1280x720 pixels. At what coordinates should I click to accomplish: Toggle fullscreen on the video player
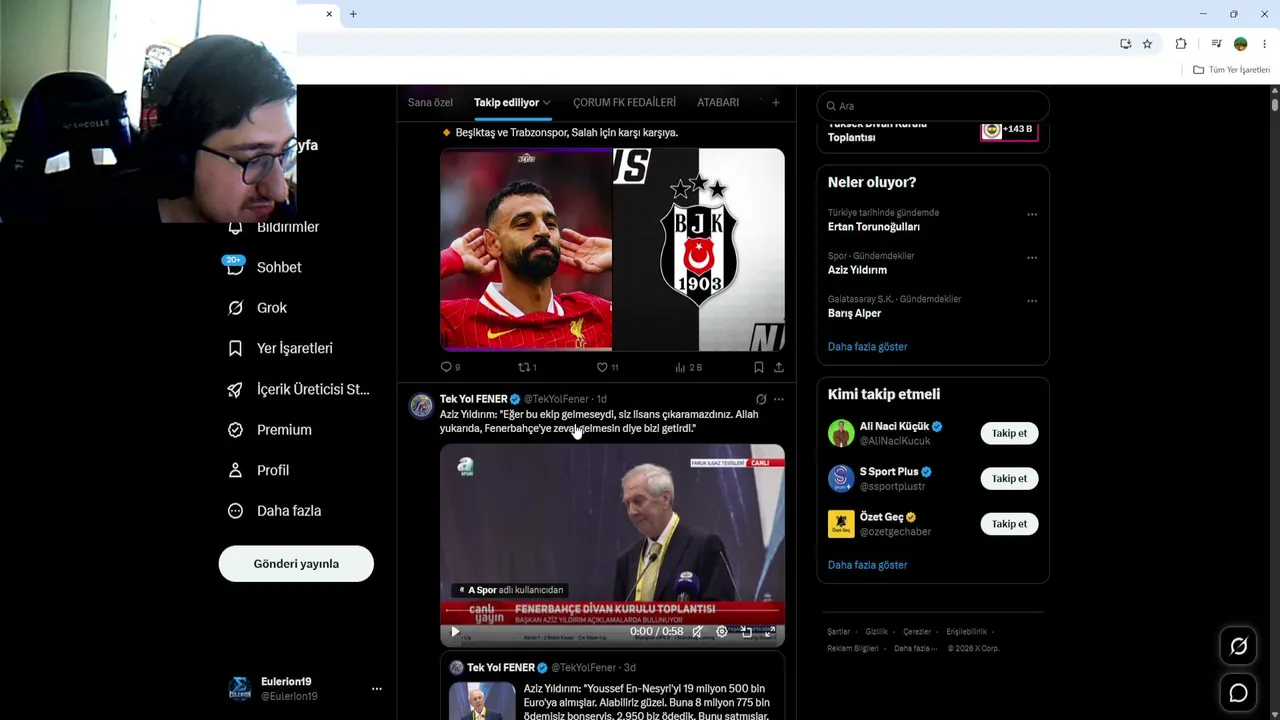pos(770,632)
